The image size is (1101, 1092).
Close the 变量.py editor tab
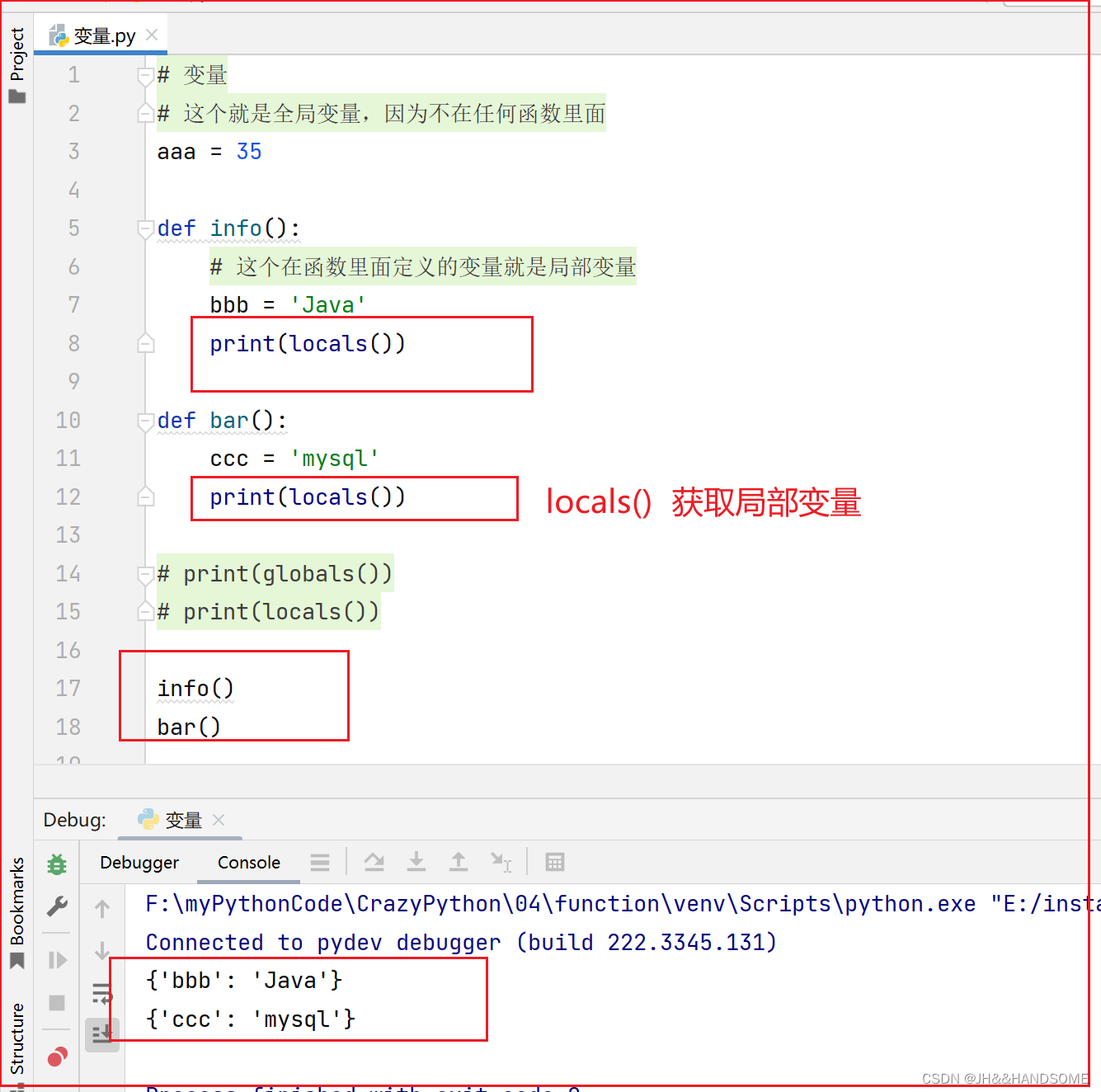click(152, 35)
